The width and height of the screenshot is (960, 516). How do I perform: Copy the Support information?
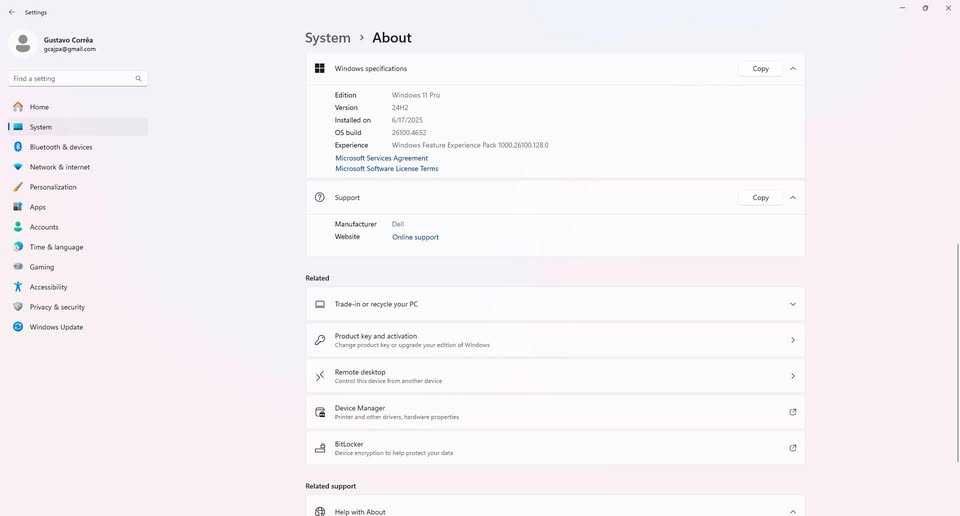(760, 198)
